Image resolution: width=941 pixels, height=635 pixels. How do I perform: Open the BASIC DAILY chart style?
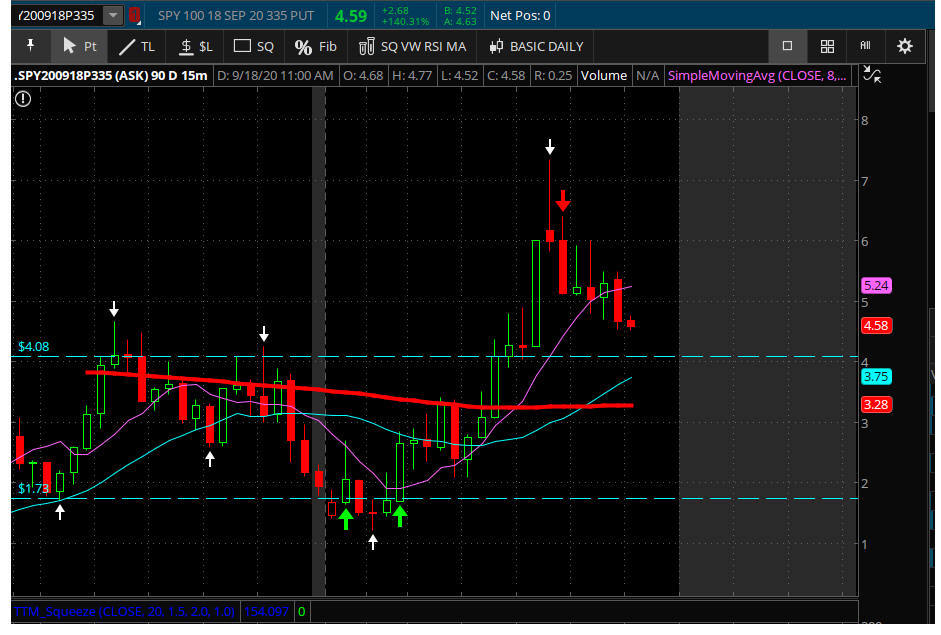tap(536, 46)
